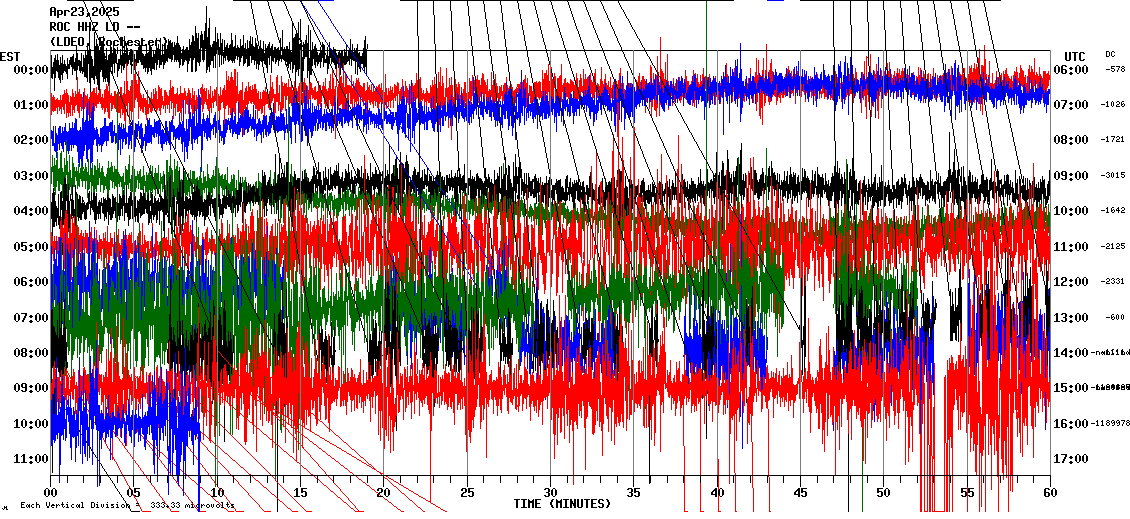The width and height of the screenshot is (1130, 519).
Task: Select the Each Vertical Division scale note
Action: click(127, 506)
